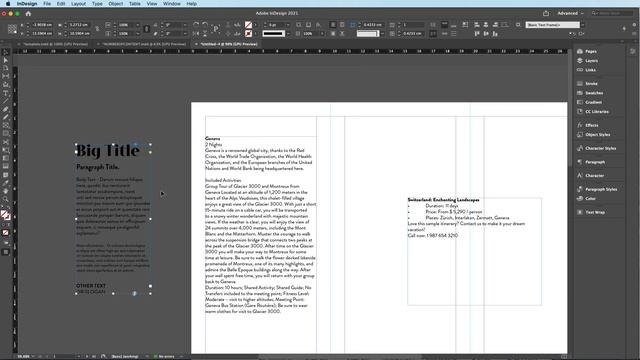
Task: Select the Gap tool
Action: click(x=6, y=76)
